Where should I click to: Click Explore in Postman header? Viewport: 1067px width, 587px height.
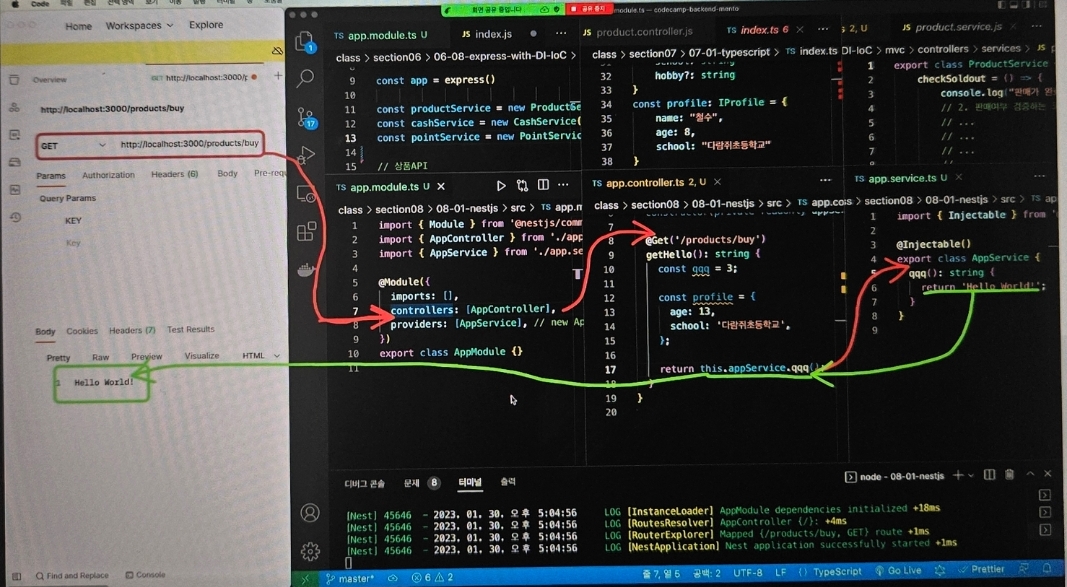tap(206, 24)
